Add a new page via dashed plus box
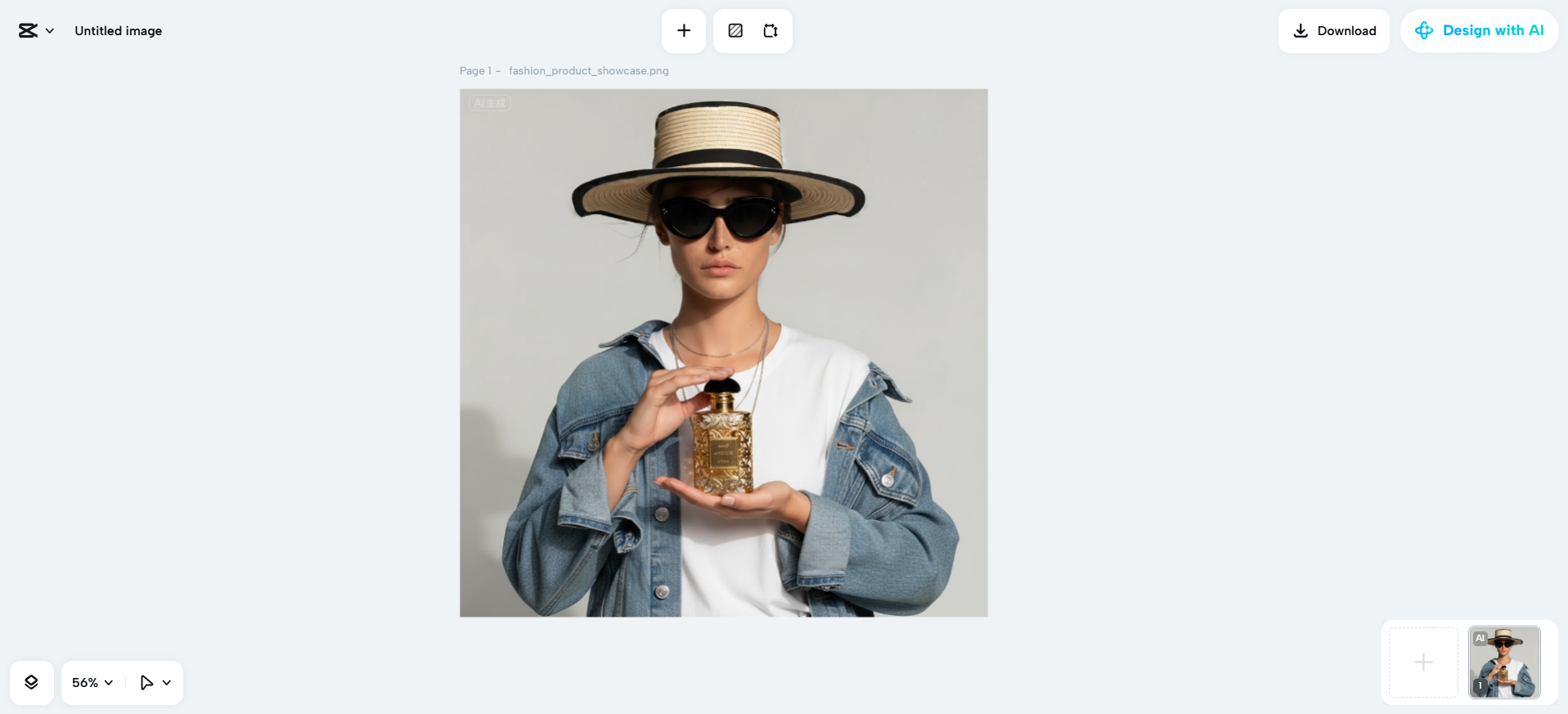The image size is (1568, 714). point(1423,662)
